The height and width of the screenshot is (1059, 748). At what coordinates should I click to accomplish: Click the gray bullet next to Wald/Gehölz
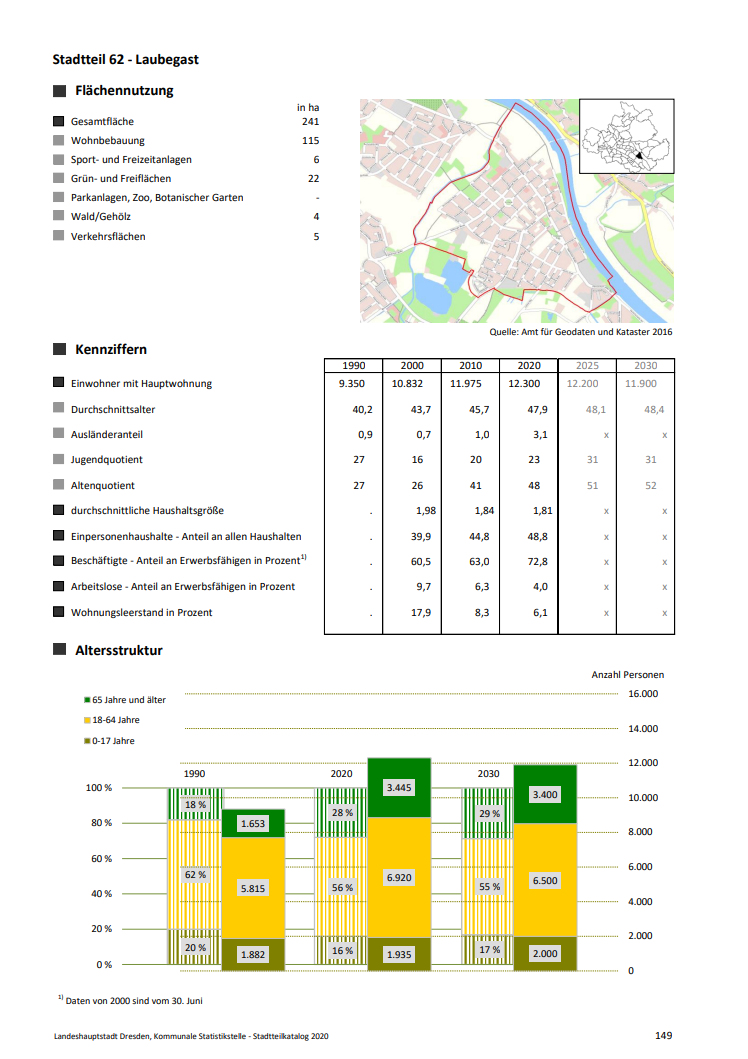pos(59,217)
